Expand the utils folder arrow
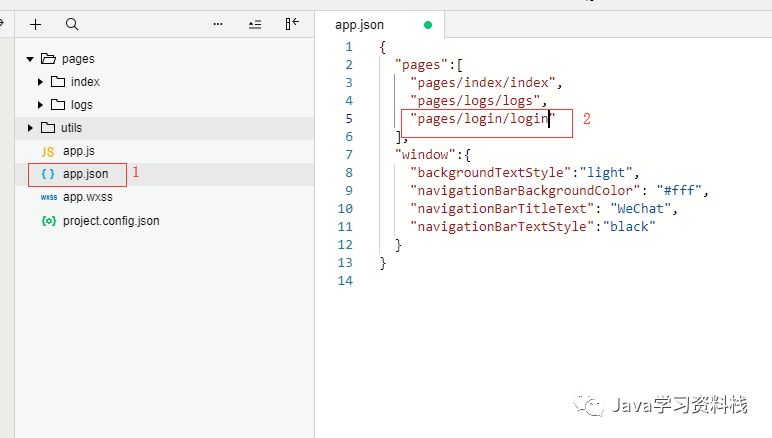772x438 pixels. 30,128
